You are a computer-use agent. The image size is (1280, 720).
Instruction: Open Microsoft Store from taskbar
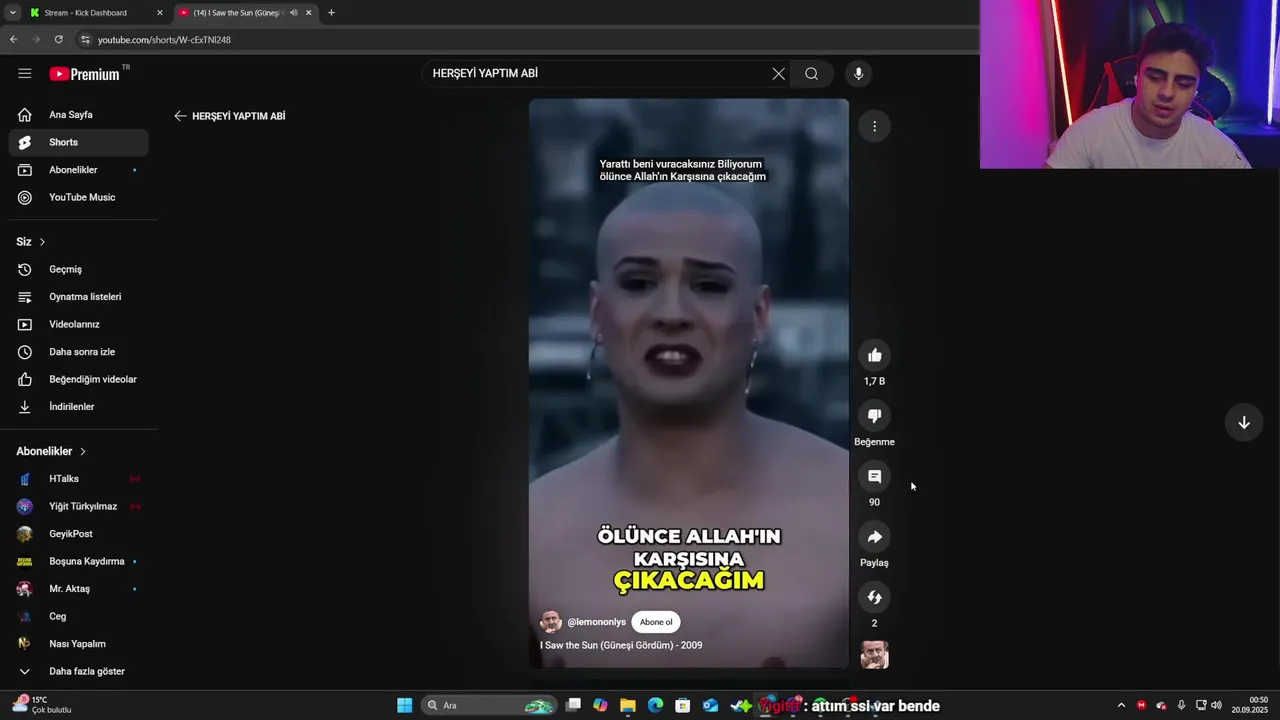pyautogui.click(x=683, y=705)
